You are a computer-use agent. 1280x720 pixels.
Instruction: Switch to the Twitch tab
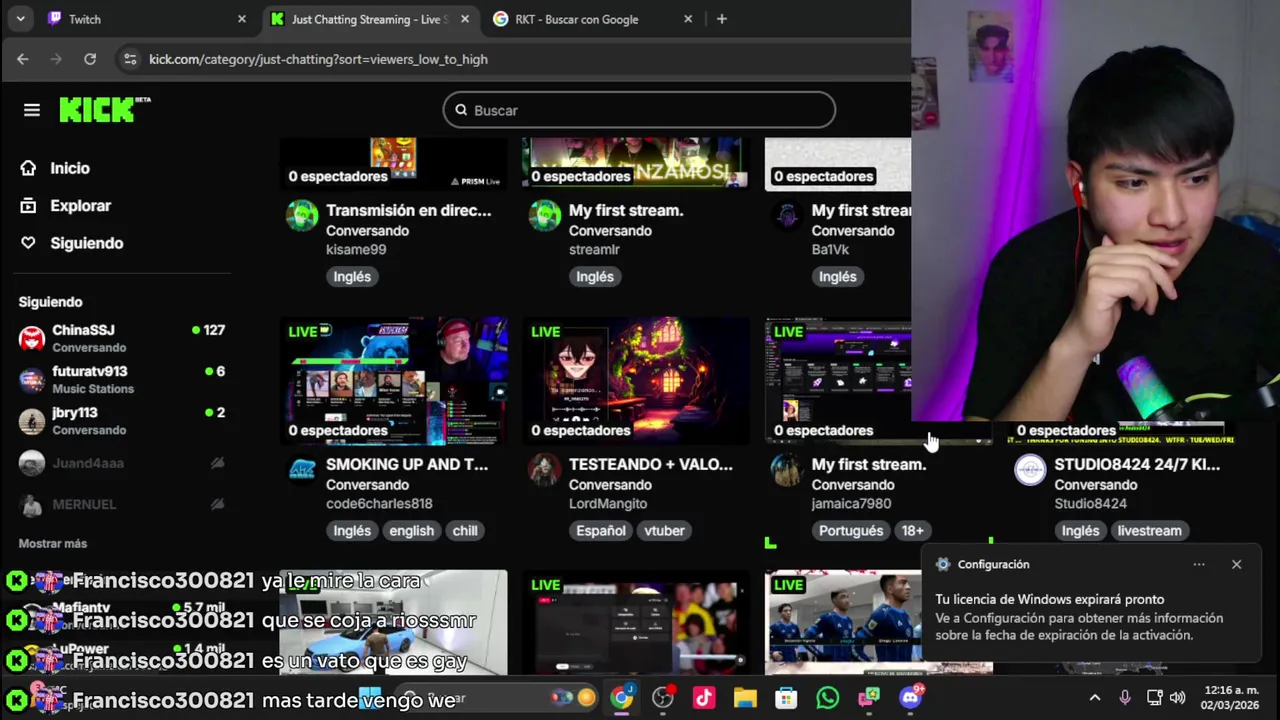(x=145, y=19)
